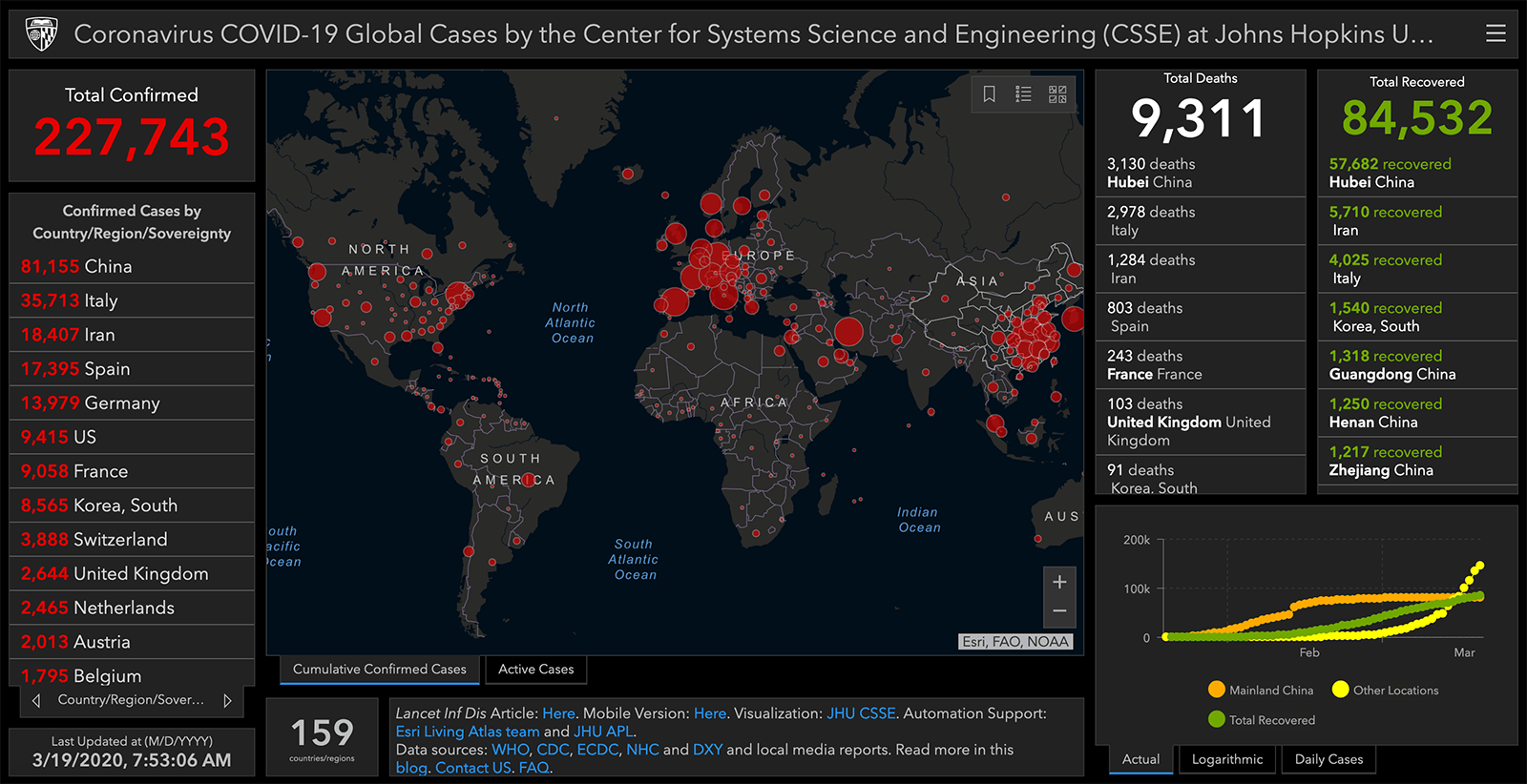
Task: Select France in confirmed cases list
Action: (x=132, y=471)
